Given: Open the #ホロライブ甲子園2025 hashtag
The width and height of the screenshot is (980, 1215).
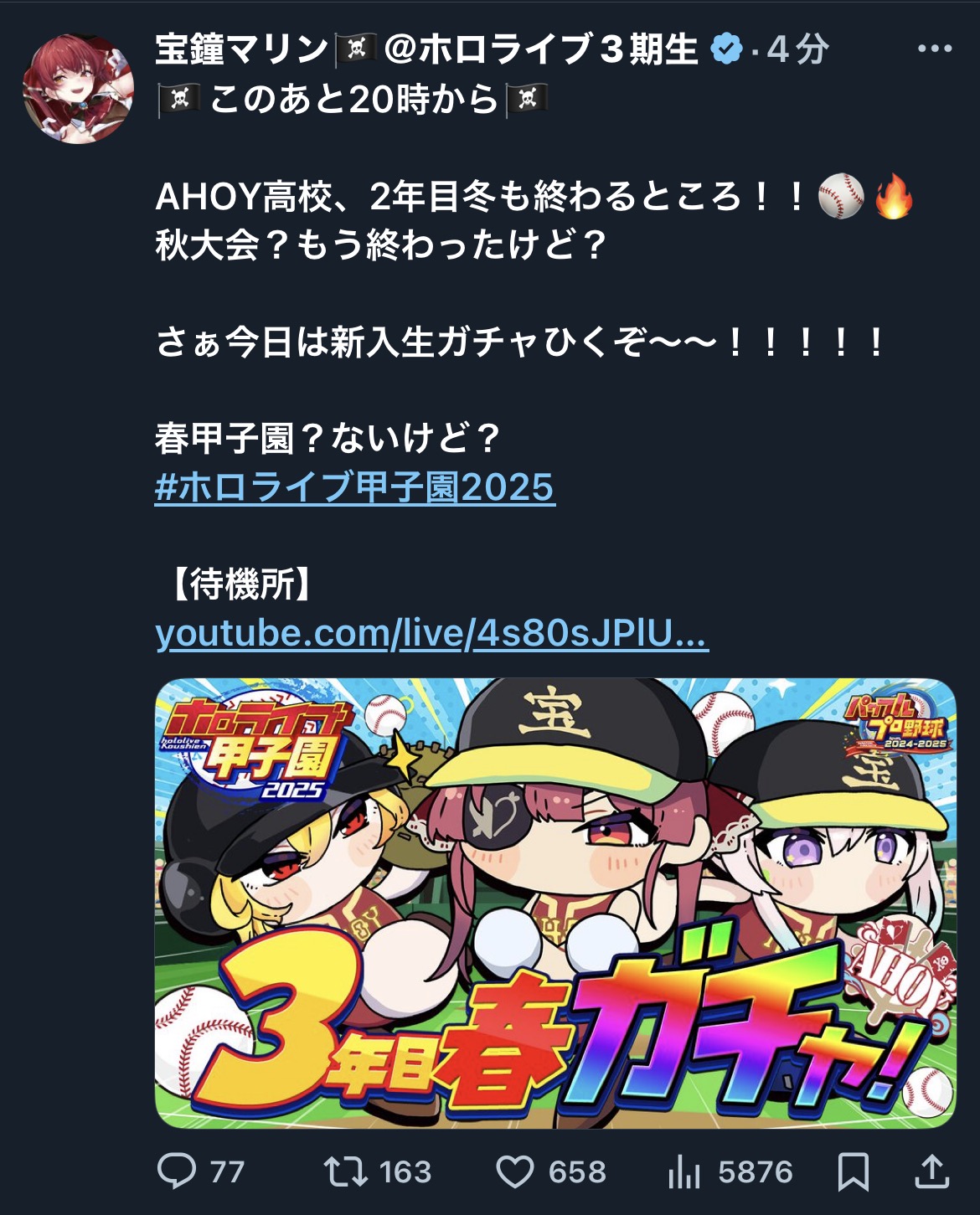Looking at the screenshot, I should (355, 487).
